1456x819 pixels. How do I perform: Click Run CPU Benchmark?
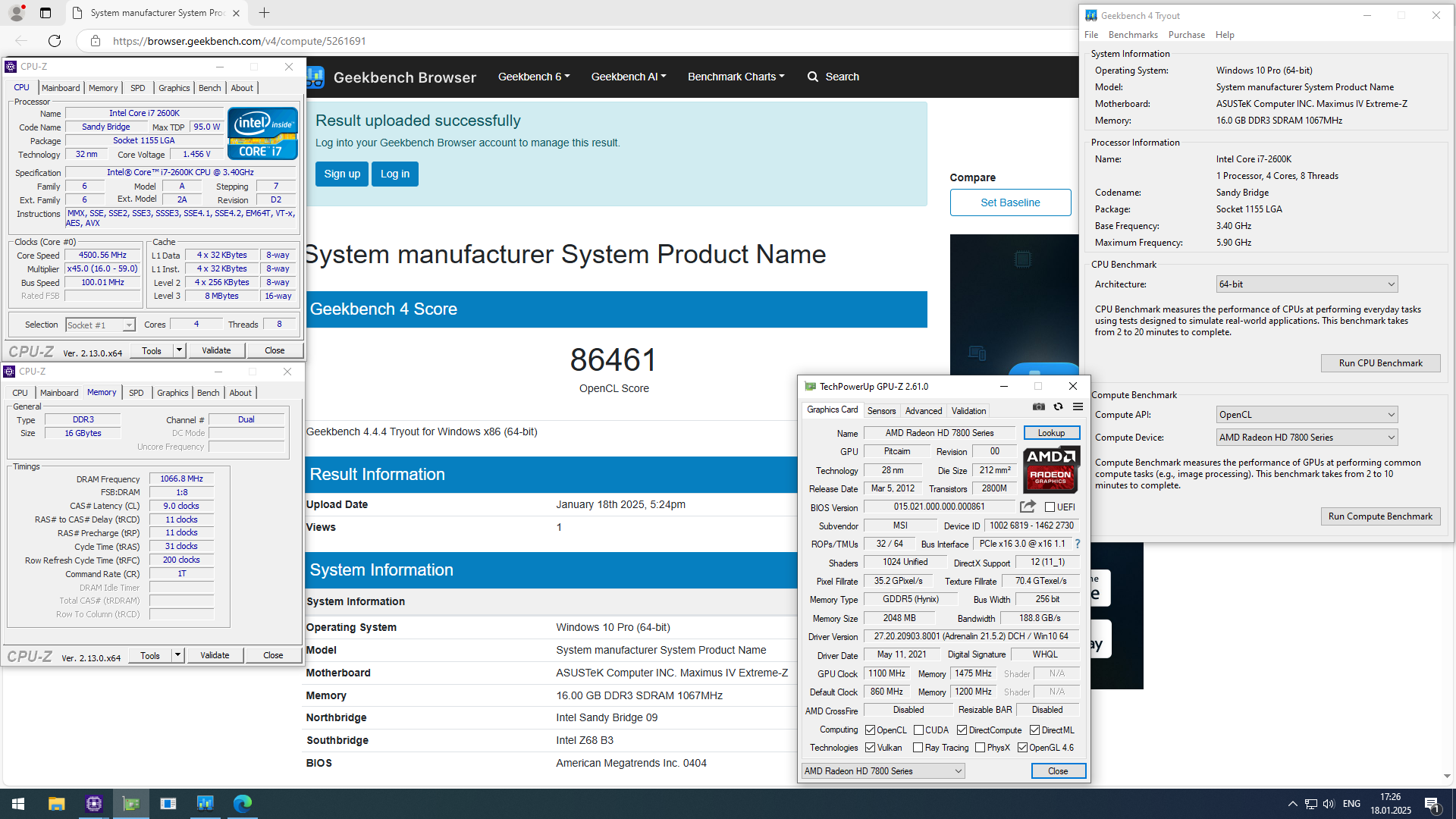coord(1380,363)
